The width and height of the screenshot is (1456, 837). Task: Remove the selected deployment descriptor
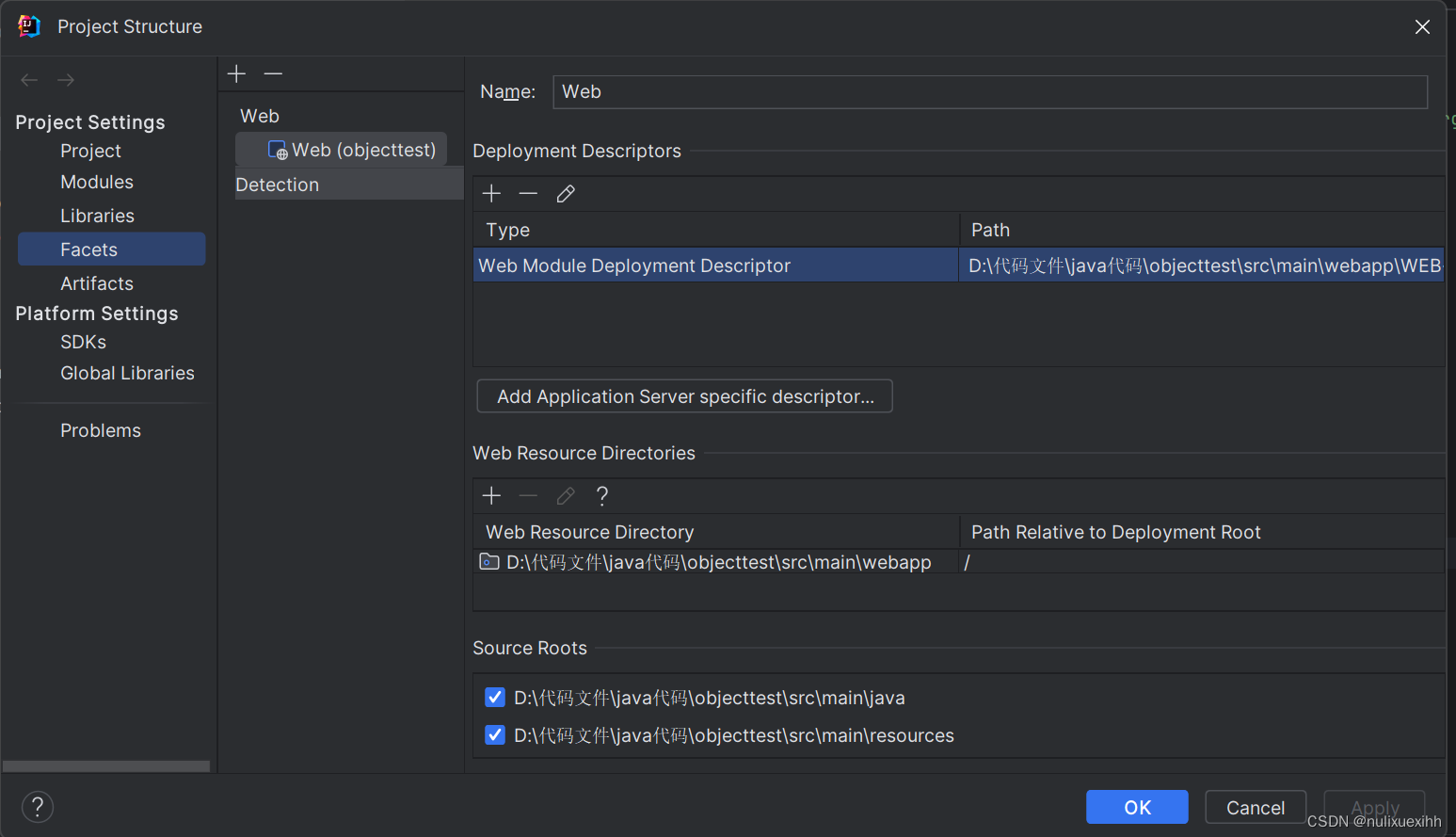[x=528, y=194]
